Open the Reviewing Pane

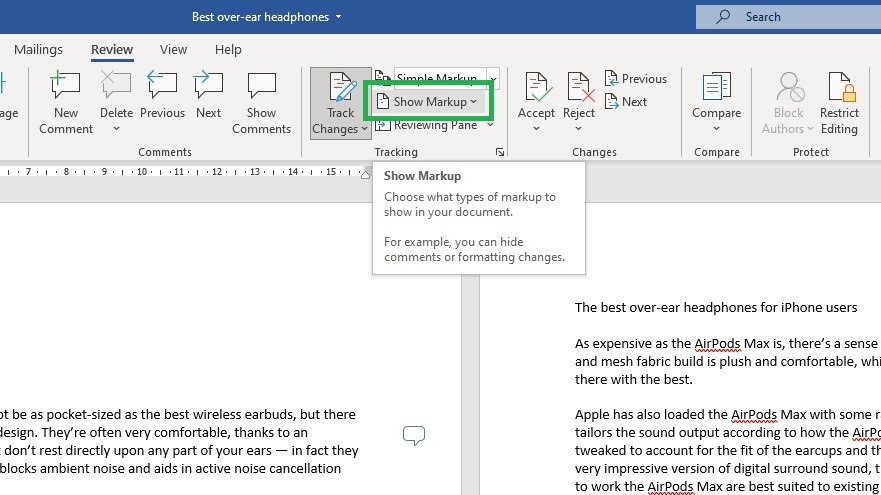click(426, 125)
